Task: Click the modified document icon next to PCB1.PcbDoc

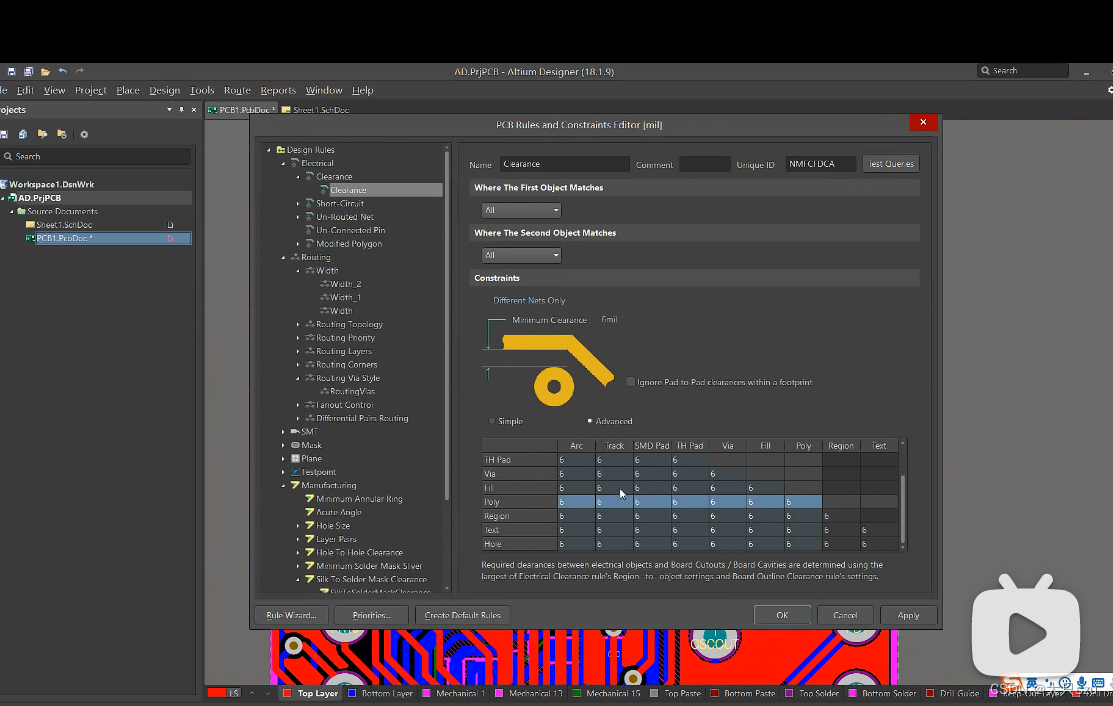Action: 170,238
